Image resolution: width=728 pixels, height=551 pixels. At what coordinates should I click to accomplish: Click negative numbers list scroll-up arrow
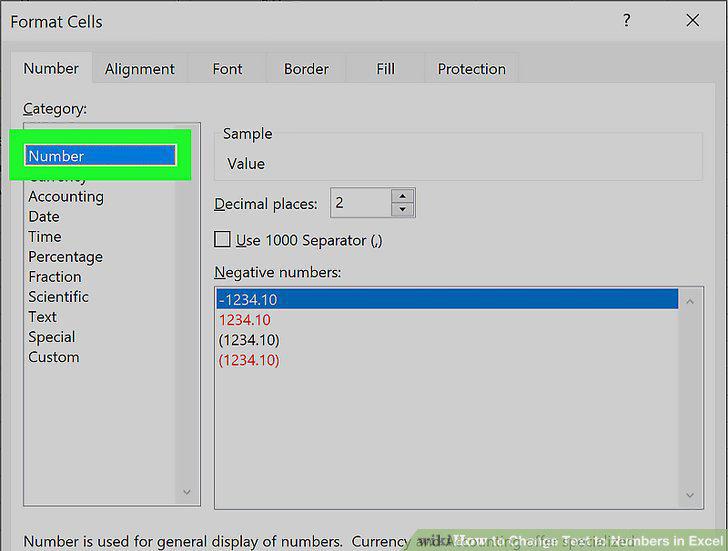tap(690, 302)
